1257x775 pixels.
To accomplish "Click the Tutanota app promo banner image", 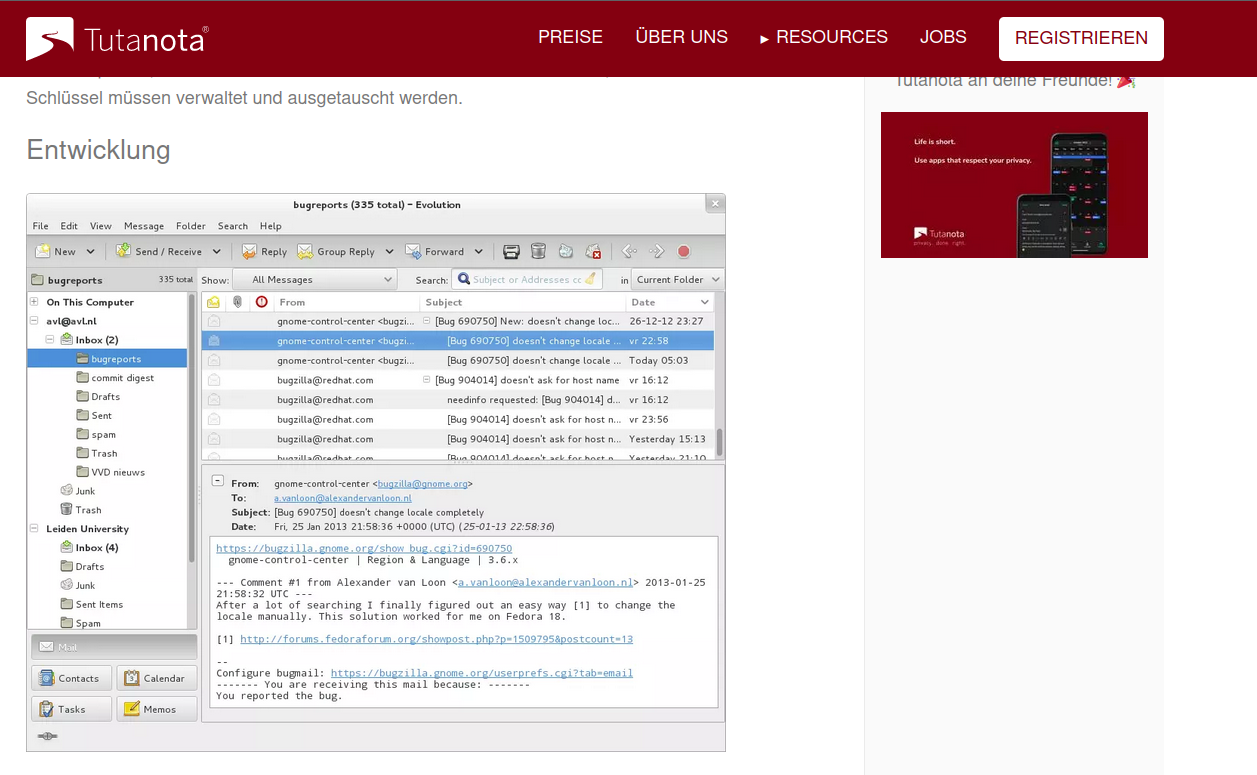I will [x=1014, y=185].
